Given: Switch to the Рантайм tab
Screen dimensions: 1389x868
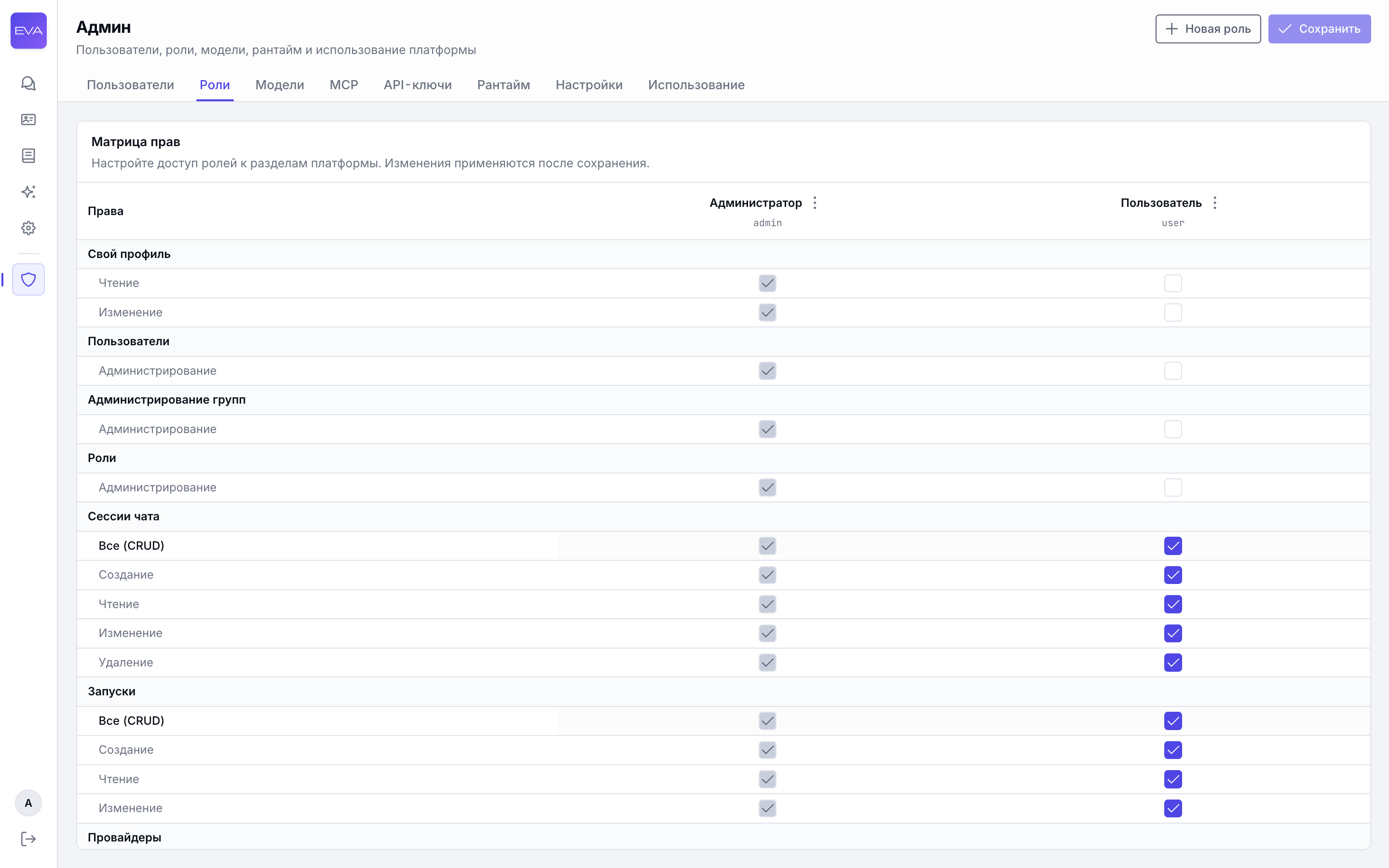Looking at the screenshot, I should tap(504, 85).
